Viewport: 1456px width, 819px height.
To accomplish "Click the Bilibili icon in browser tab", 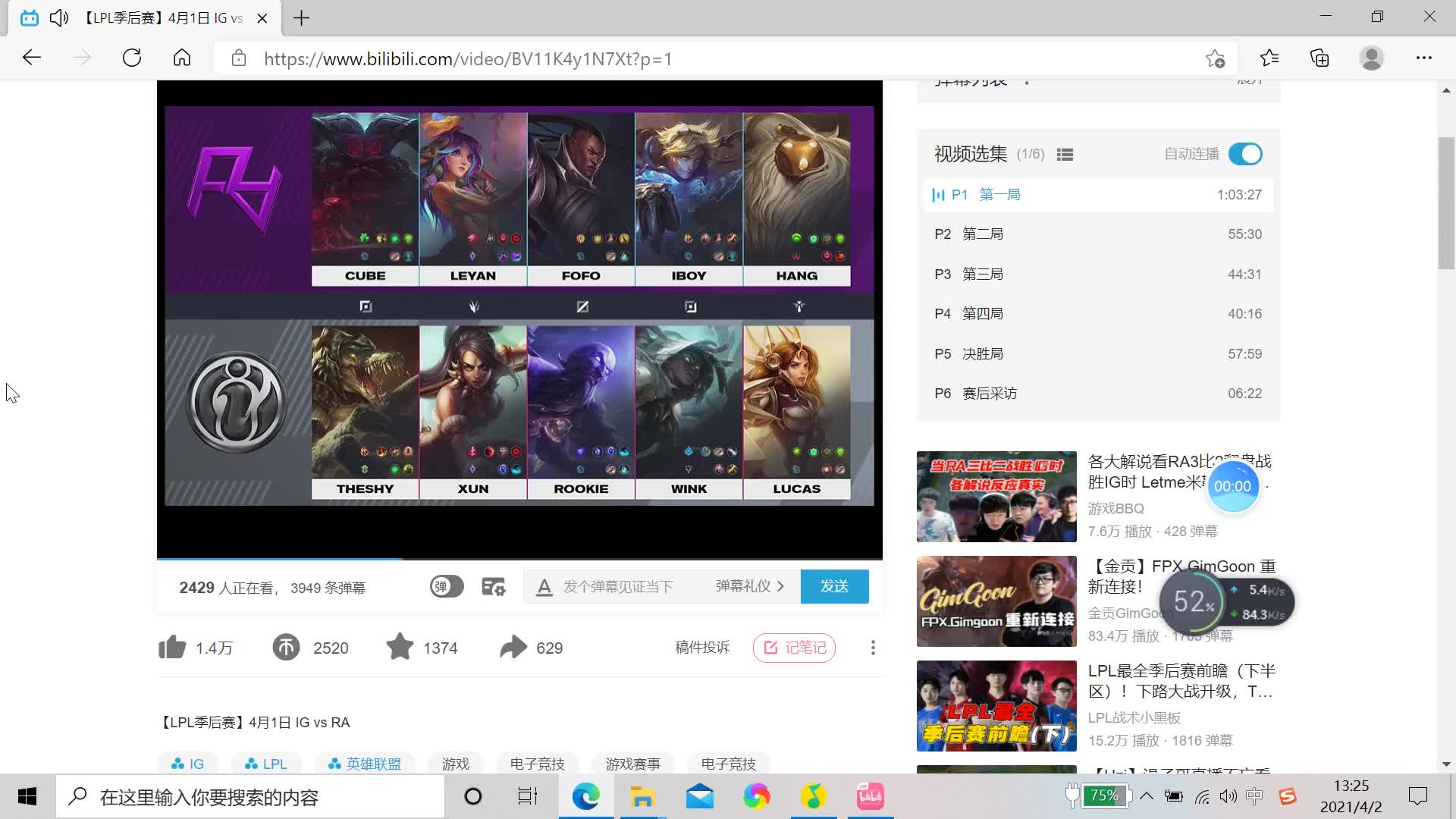I will (x=32, y=18).
